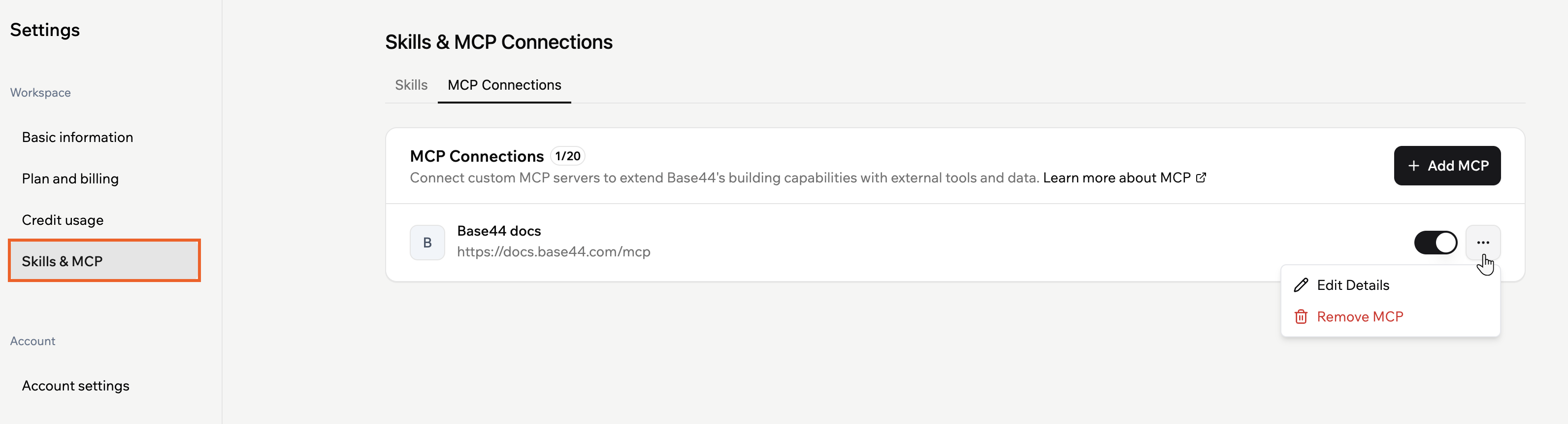
Task: Open the Credit usage section
Action: 62,220
